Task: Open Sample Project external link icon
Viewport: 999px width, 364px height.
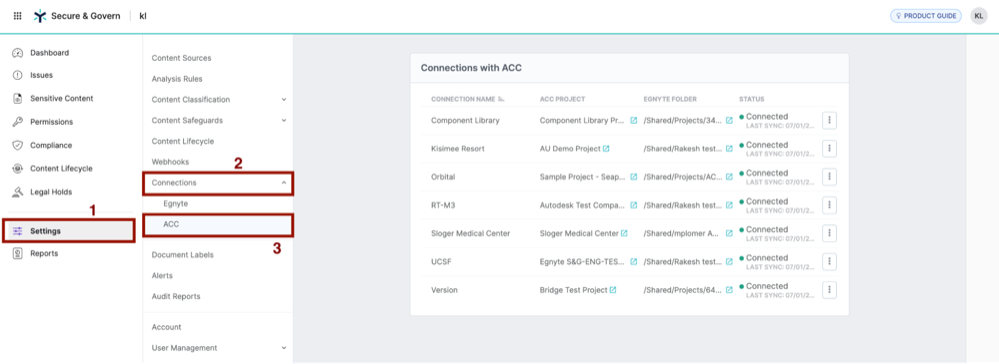Action: point(633,177)
